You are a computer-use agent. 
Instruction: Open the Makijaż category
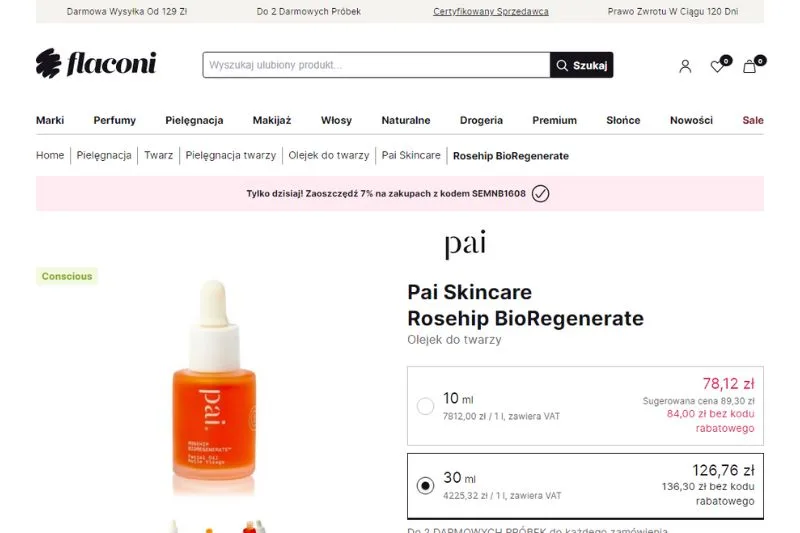pyautogui.click(x=272, y=120)
